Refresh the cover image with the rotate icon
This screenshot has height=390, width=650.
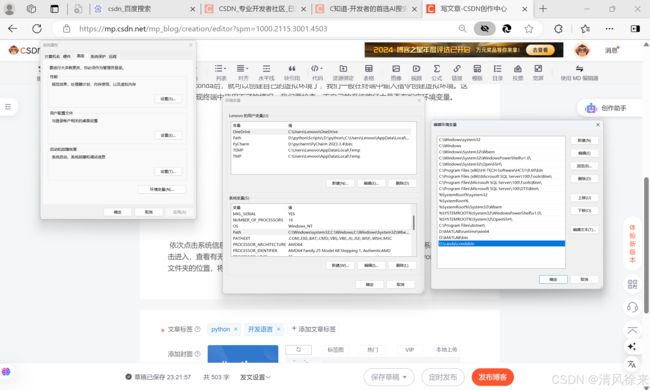298,349
